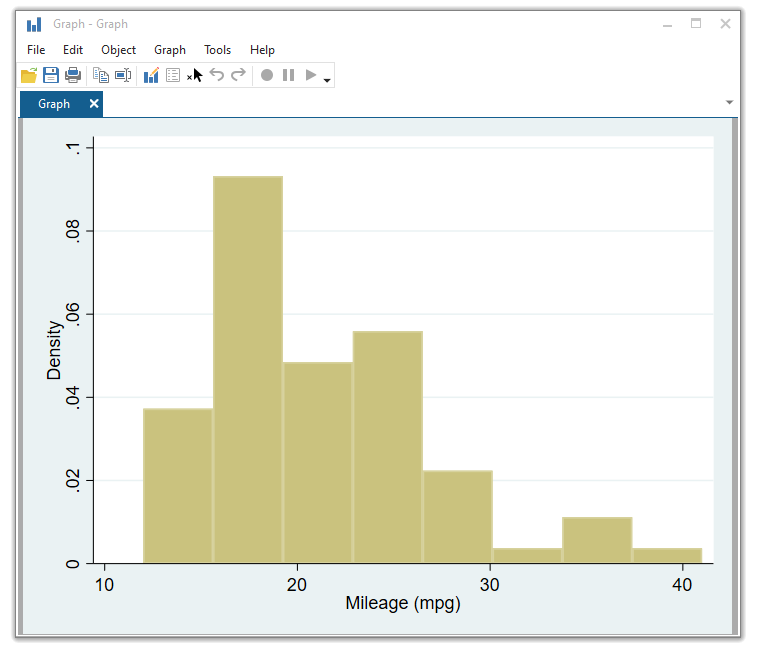The width and height of the screenshot is (764, 651).
Task: Open the Tools menu
Action: tap(217, 50)
